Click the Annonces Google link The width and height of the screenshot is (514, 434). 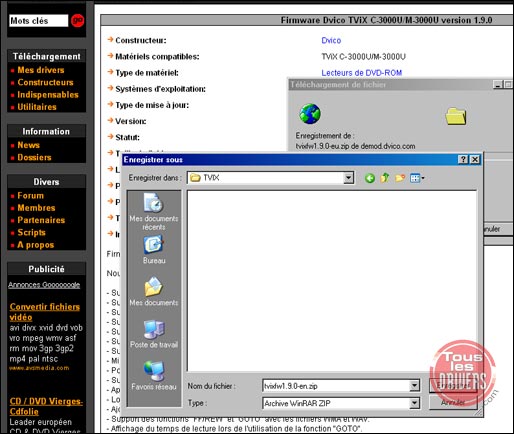(x=44, y=285)
